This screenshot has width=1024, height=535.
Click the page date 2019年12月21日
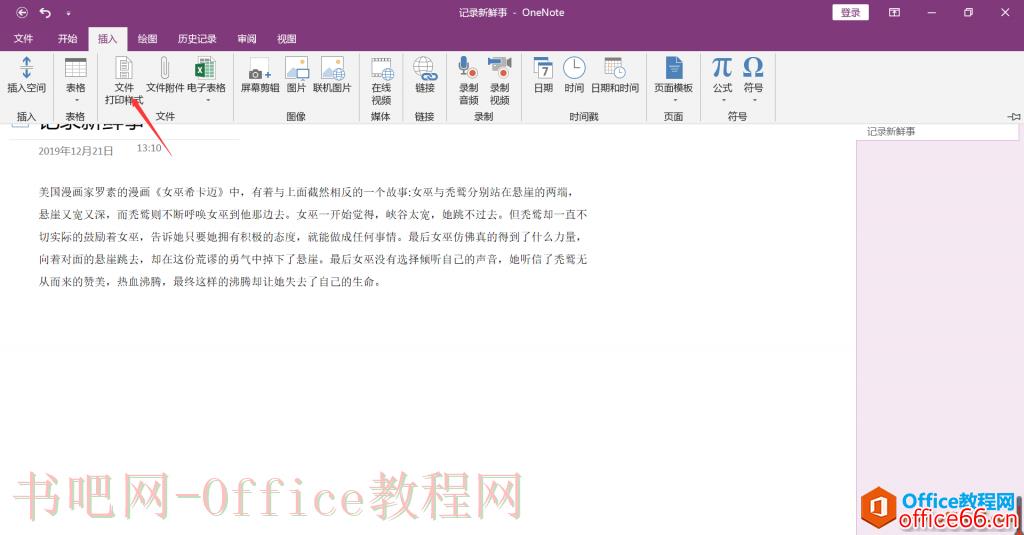click(x=76, y=151)
